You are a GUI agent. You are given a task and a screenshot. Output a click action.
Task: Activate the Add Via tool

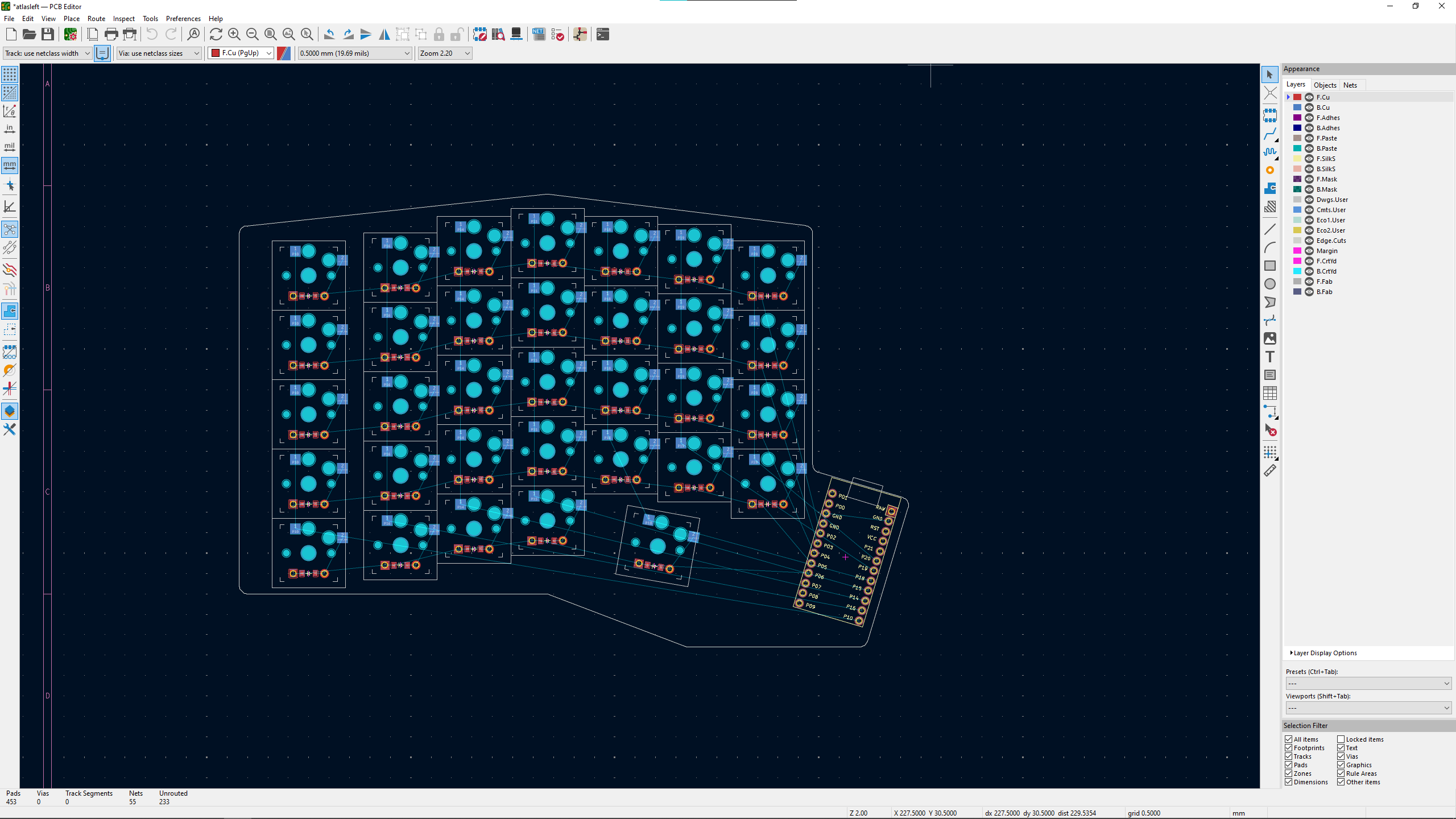pyautogui.click(x=1270, y=170)
